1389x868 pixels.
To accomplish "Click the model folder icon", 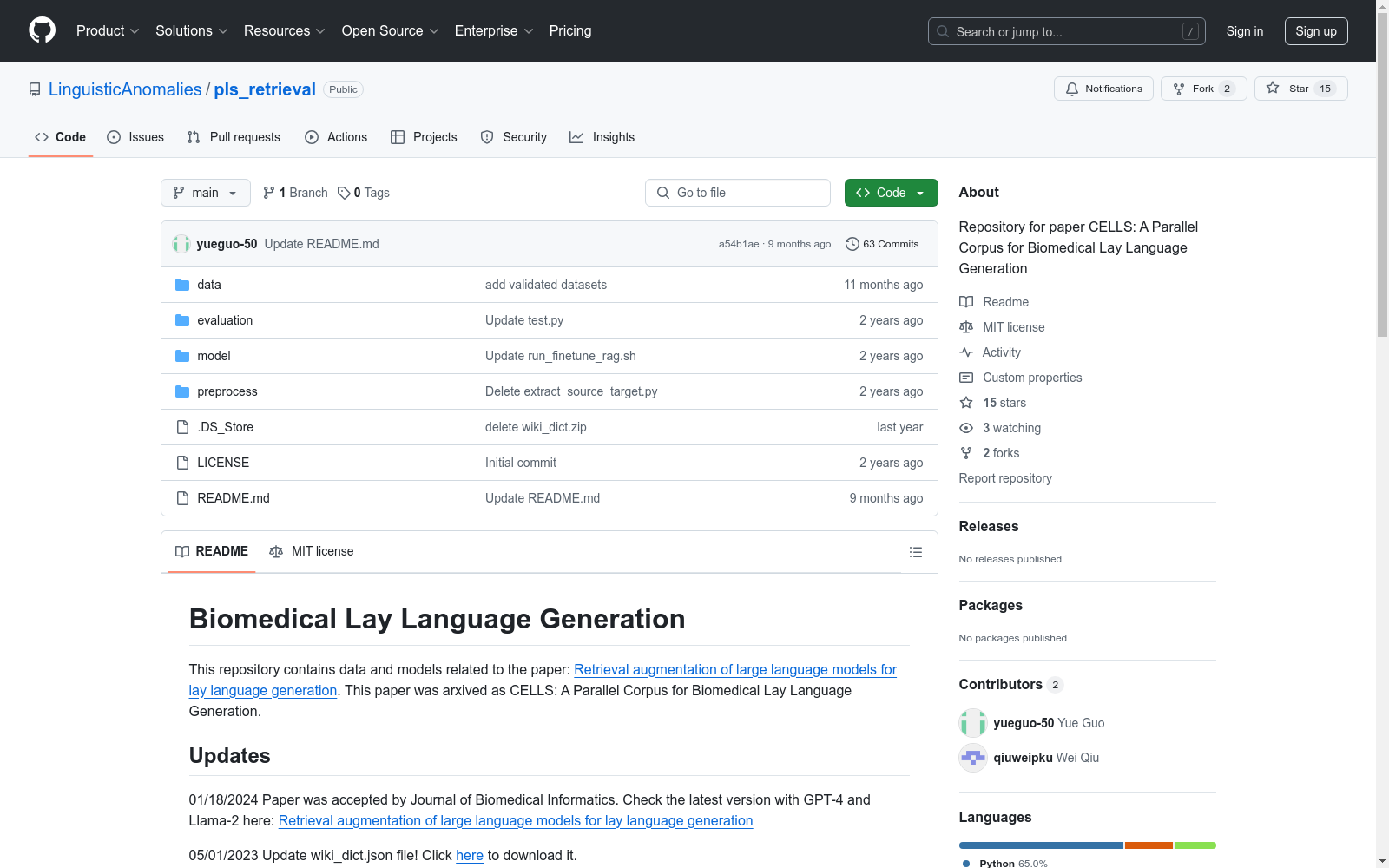I will click(182, 356).
